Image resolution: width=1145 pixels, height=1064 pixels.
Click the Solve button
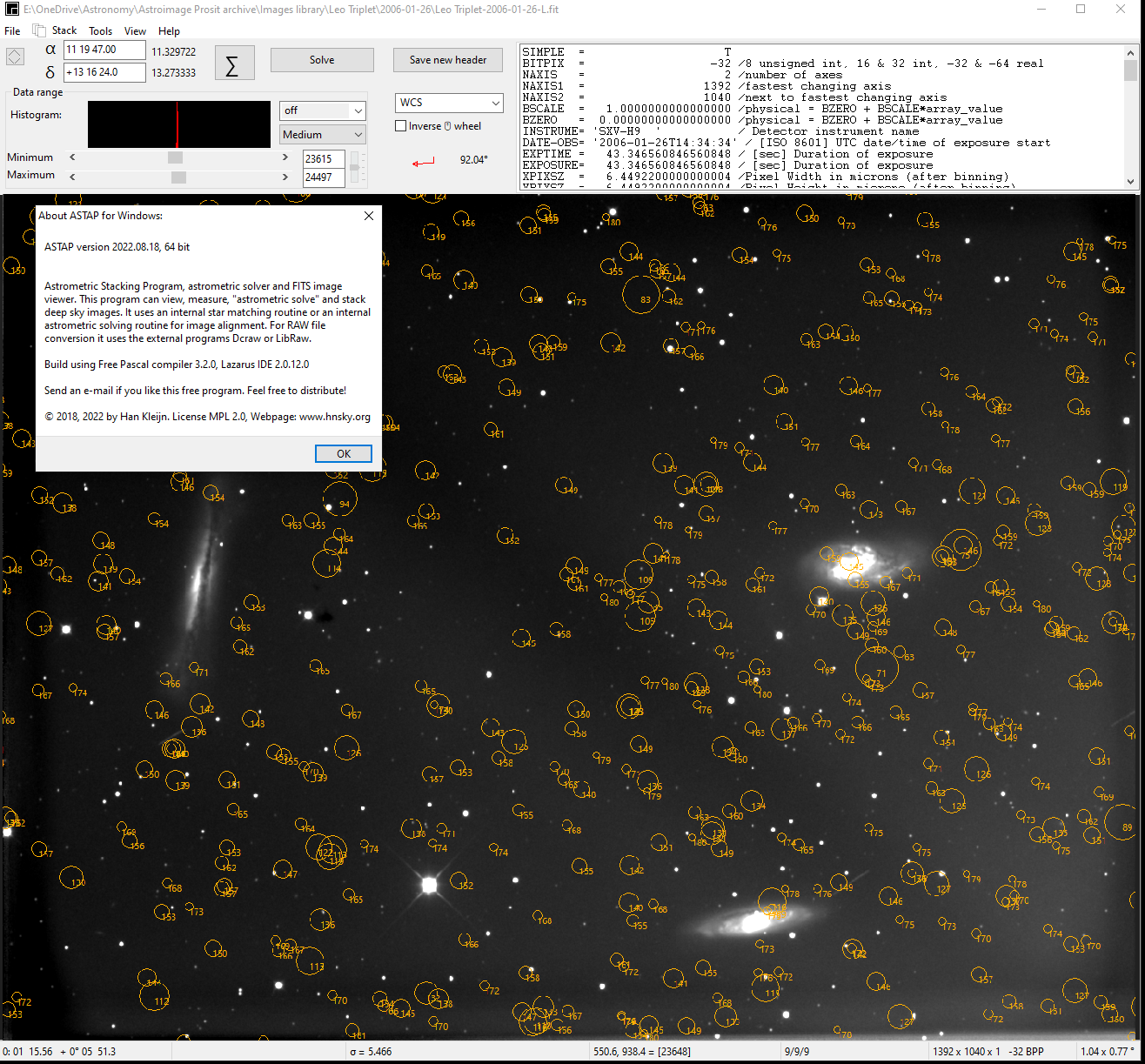[322, 60]
